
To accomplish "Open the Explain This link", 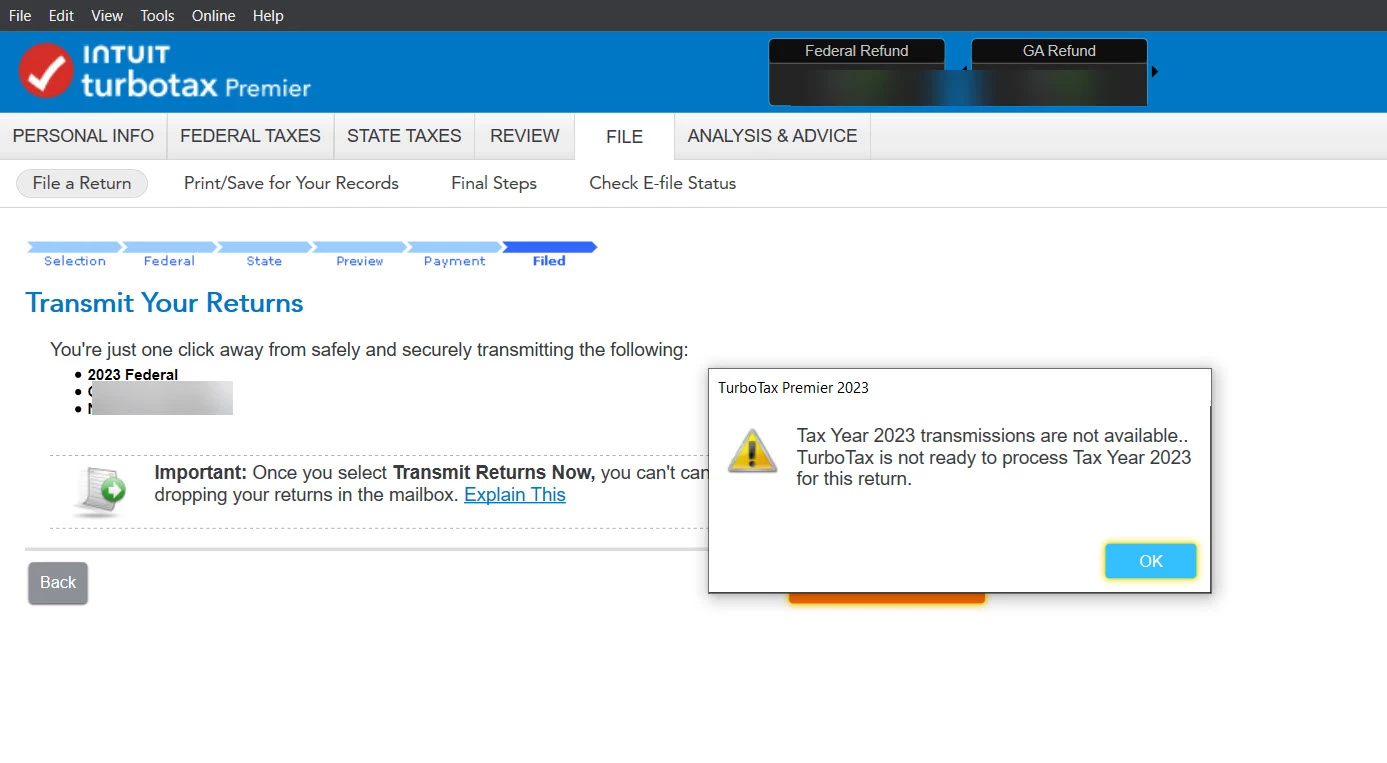I will click(515, 495).
